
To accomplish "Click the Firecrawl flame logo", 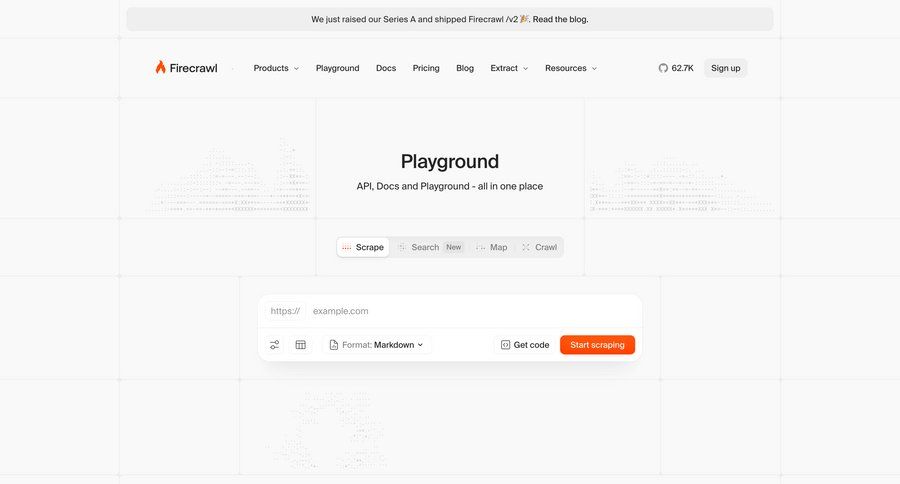I will (x=160, y=68).
